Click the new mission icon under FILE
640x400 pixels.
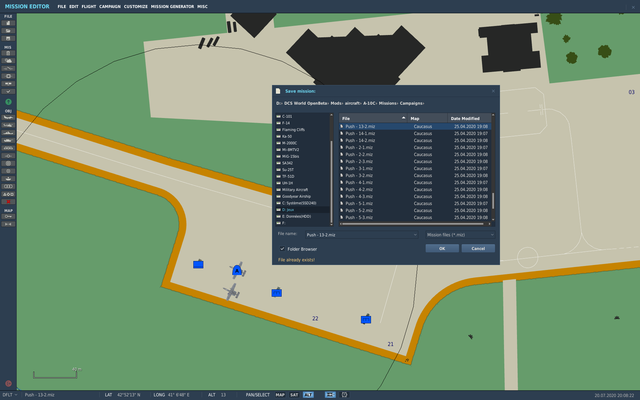(8, 23)
